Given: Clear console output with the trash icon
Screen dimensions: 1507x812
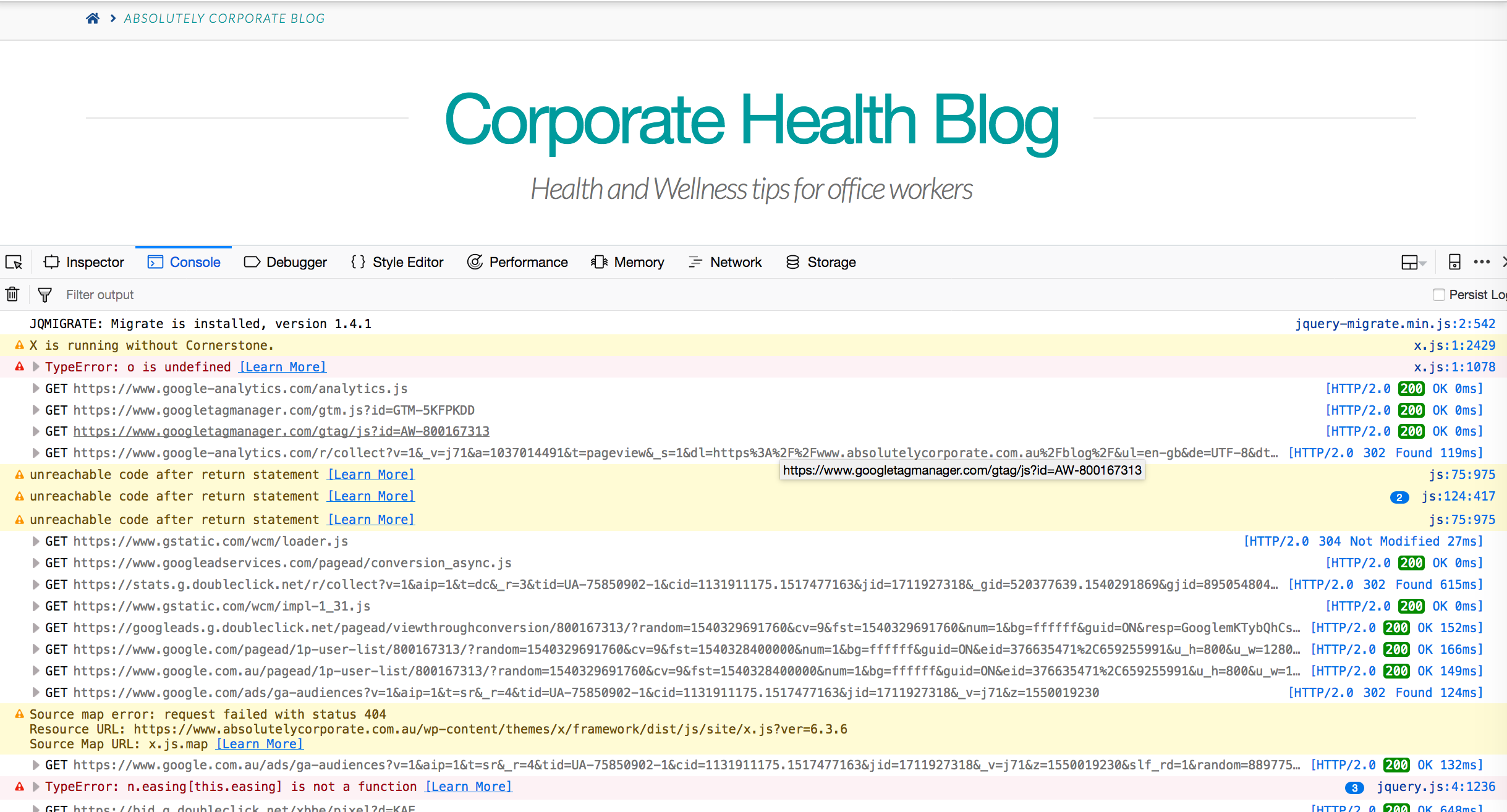Looking at the screenshot, I should (12, 294).
